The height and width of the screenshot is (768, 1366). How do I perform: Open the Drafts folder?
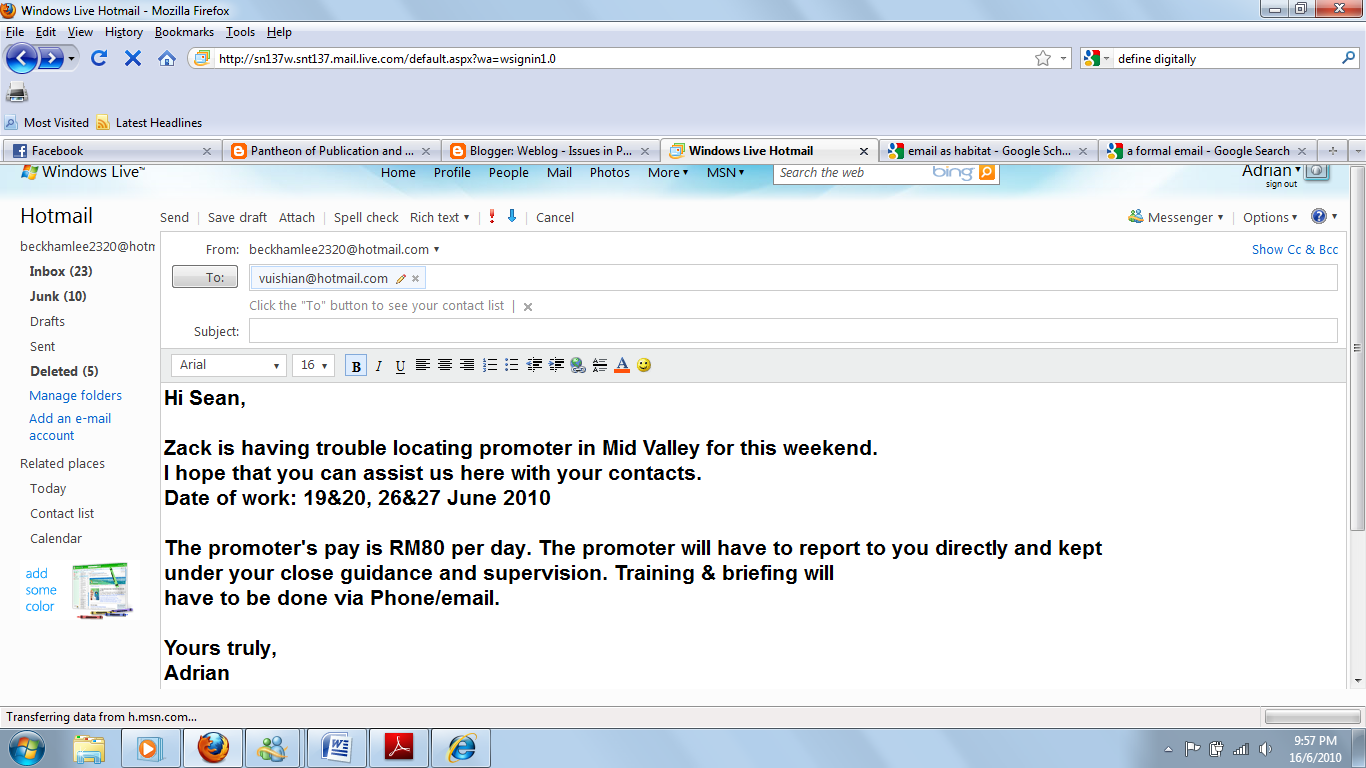click(x=47, y=321)
